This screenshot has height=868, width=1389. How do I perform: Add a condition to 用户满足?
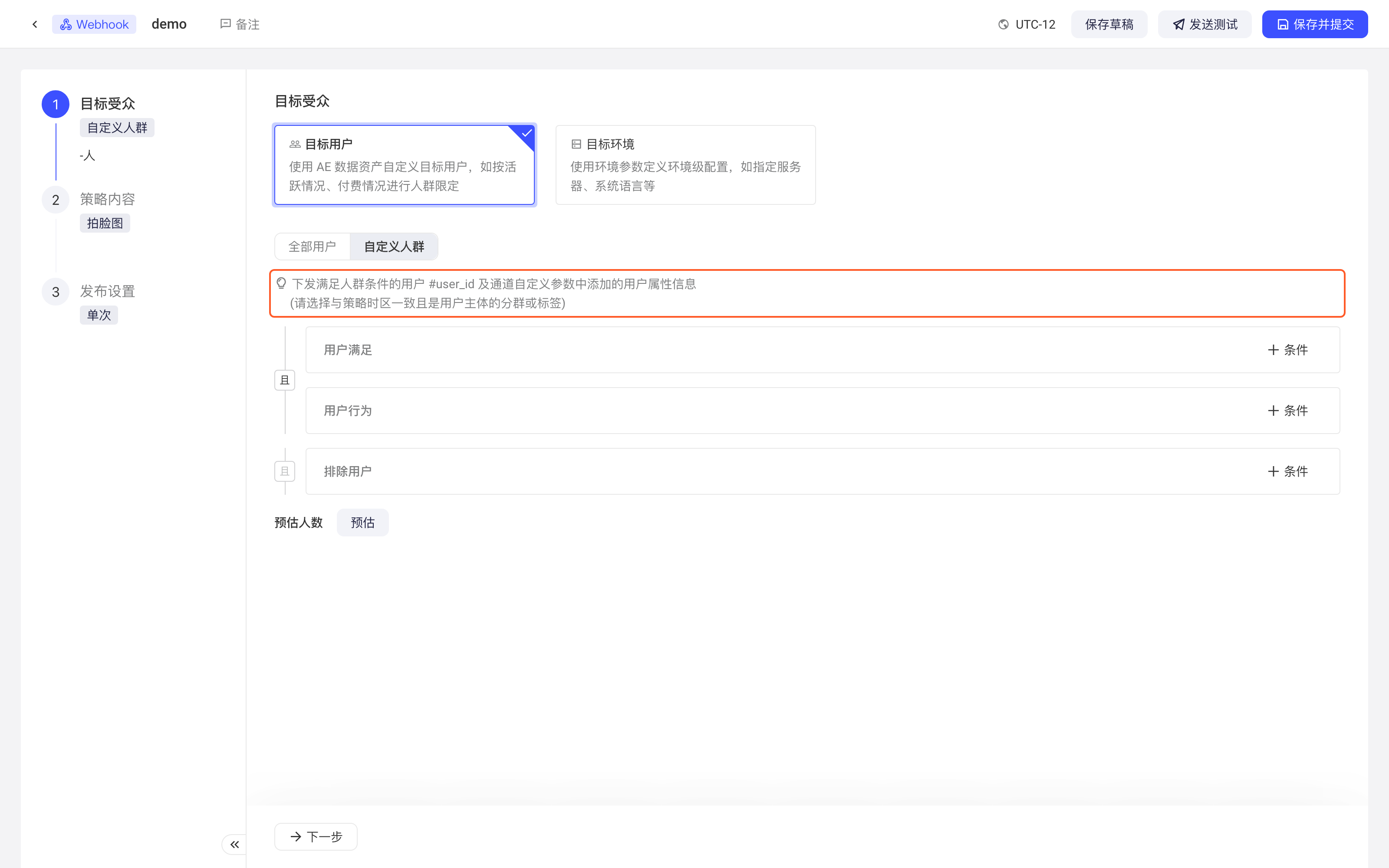point(1287,350)
